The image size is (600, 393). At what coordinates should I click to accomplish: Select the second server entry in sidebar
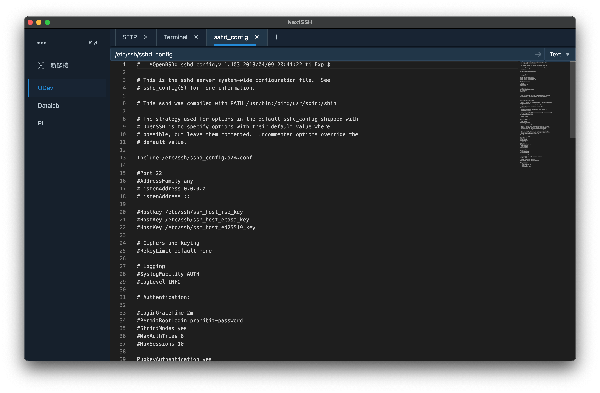pyautogui.click(x=67, y=106)
